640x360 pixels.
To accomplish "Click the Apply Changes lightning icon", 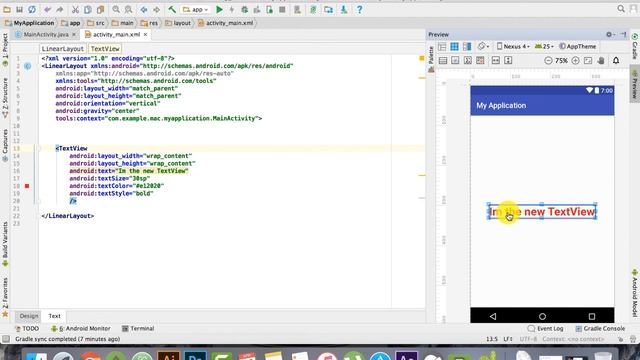I will tap(231, 9).
